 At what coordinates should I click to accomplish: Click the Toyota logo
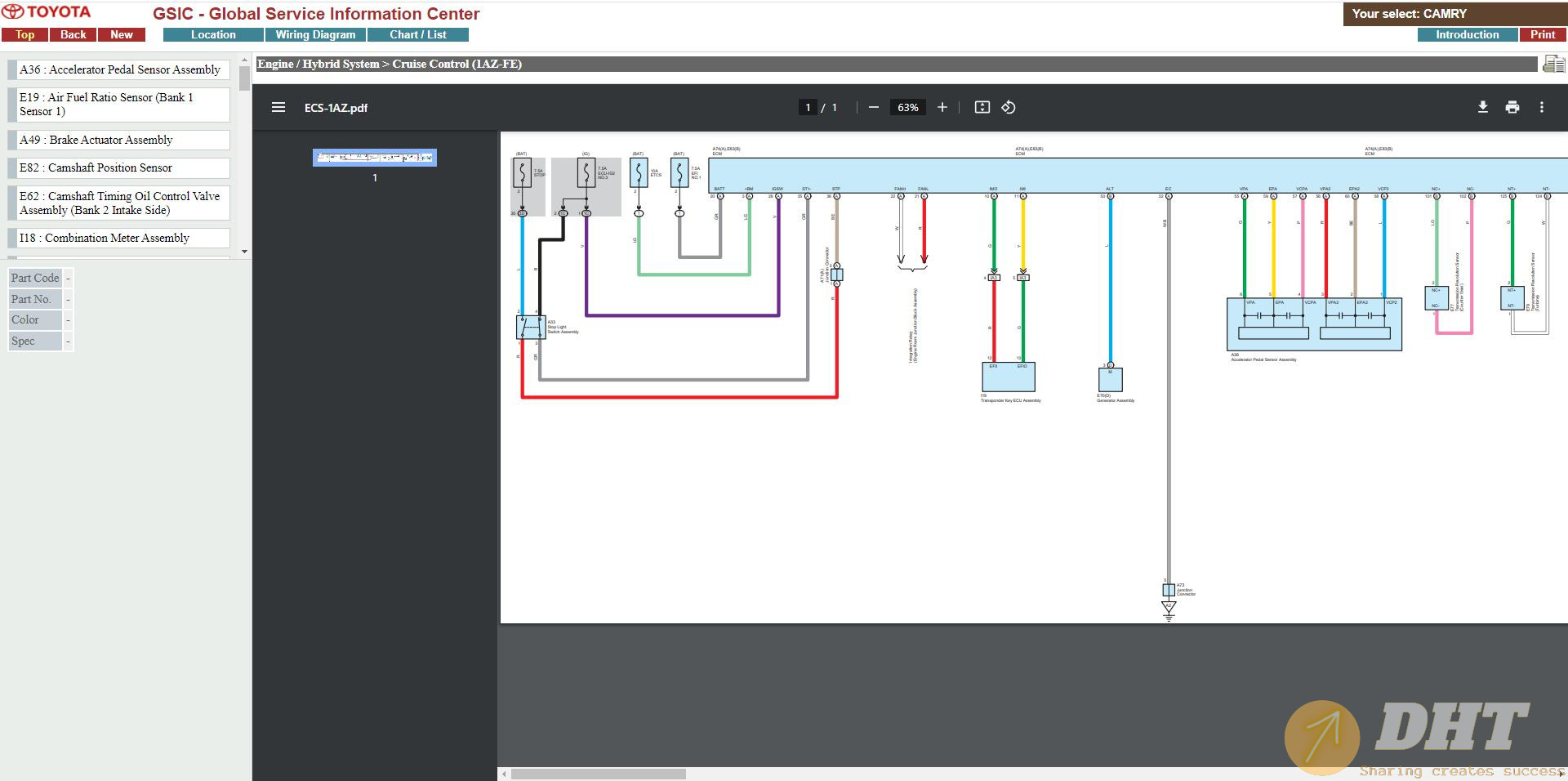pyautogui.click(x=47, y=12)
